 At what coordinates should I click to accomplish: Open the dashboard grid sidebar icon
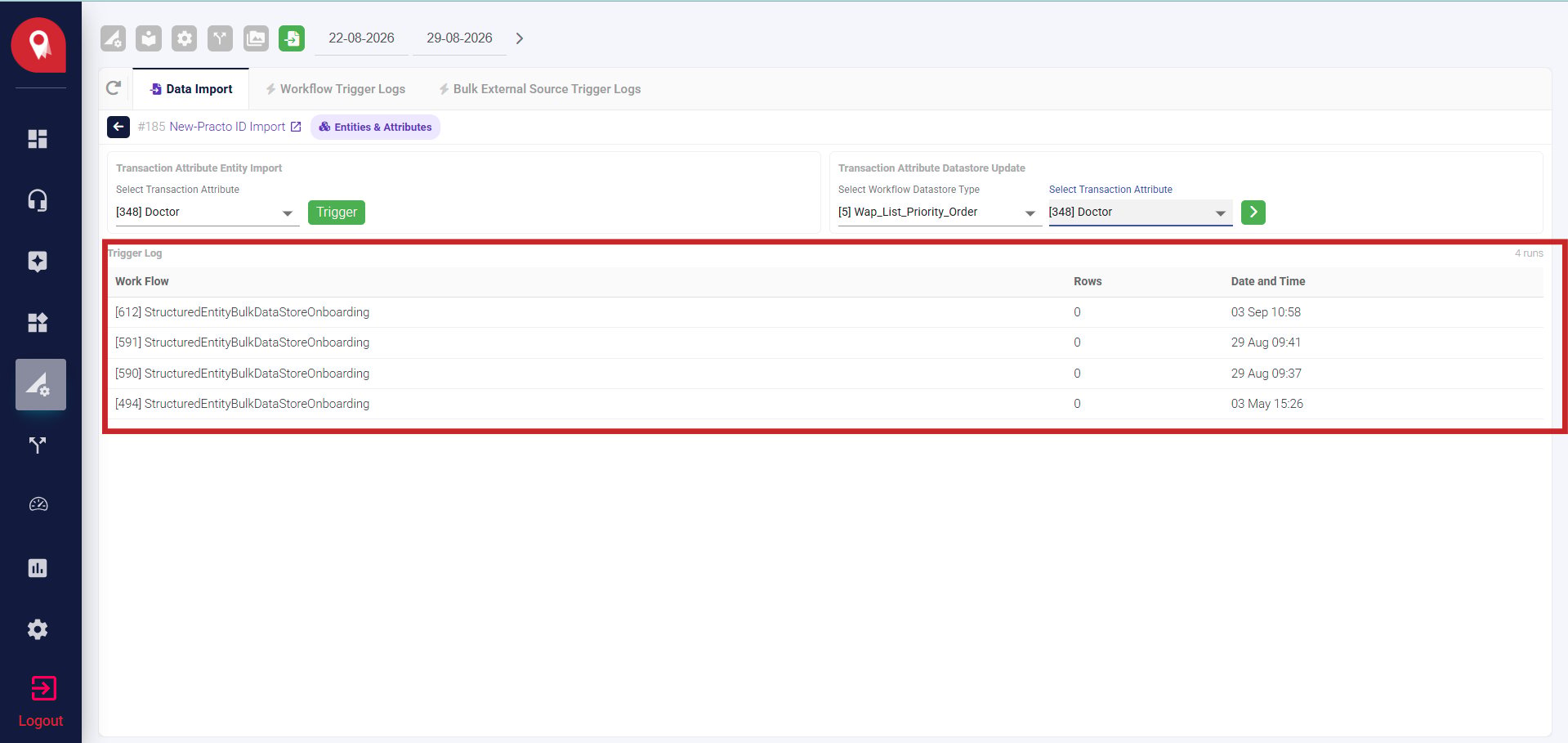click(38, 139)
